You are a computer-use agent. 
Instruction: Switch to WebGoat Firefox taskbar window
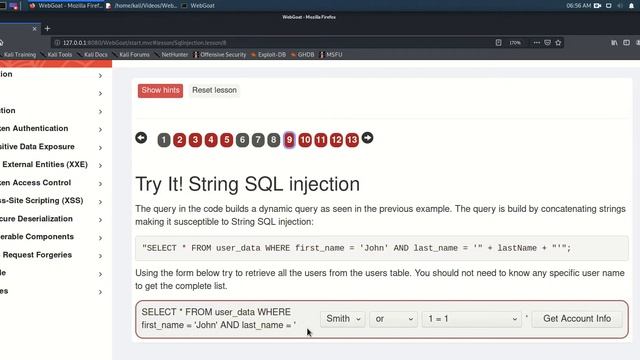[x=66, y=6]
